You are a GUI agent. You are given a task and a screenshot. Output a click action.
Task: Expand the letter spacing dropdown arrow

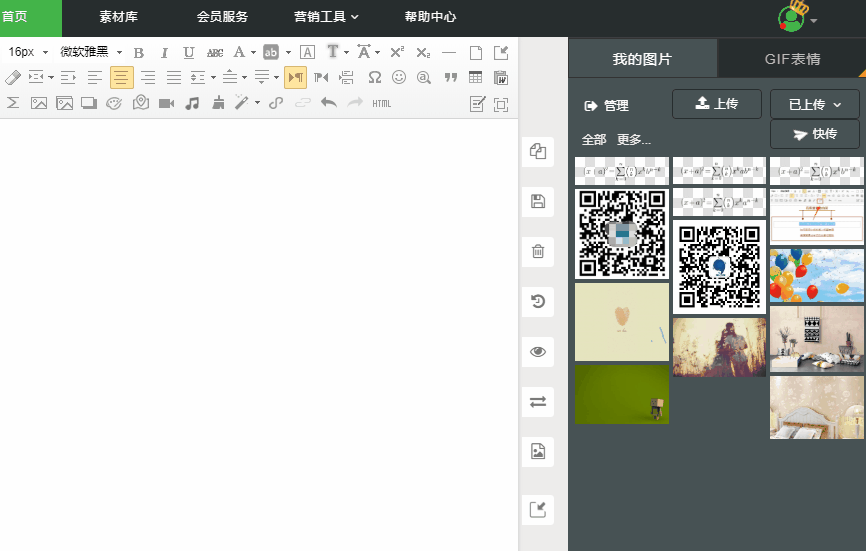pyautogui.click(x=377, y=52)
